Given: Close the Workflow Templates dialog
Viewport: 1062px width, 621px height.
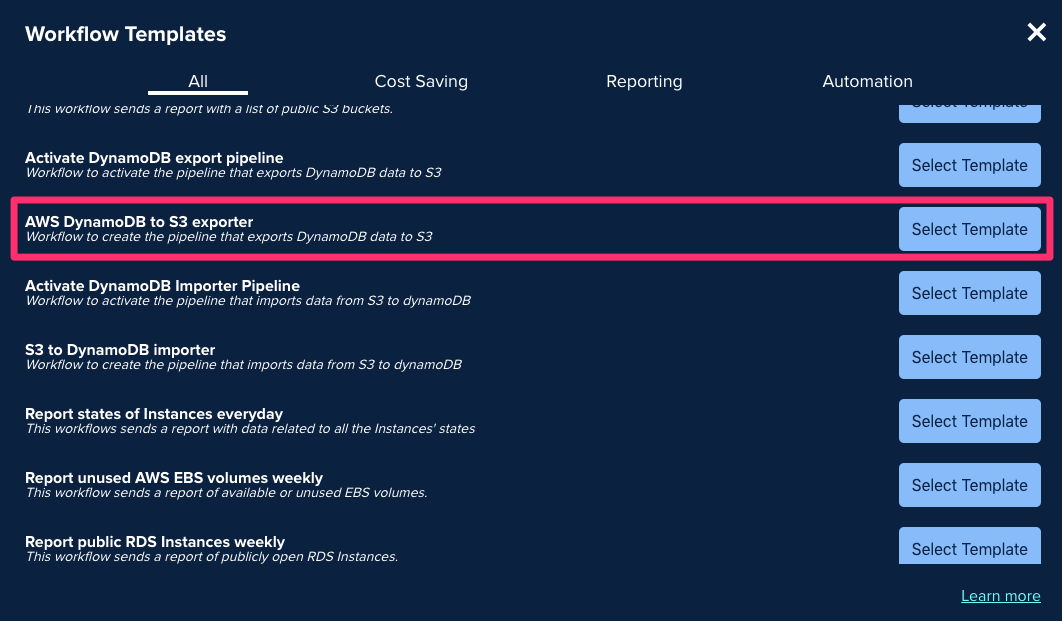Looking at the screenshot, I should point(1036,32).
